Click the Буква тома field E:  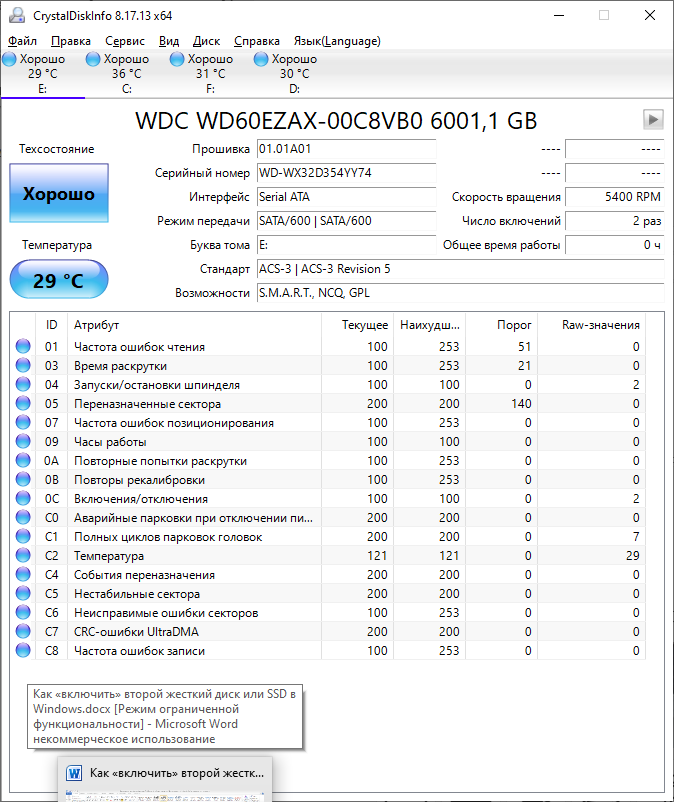(x=346, y=245)
